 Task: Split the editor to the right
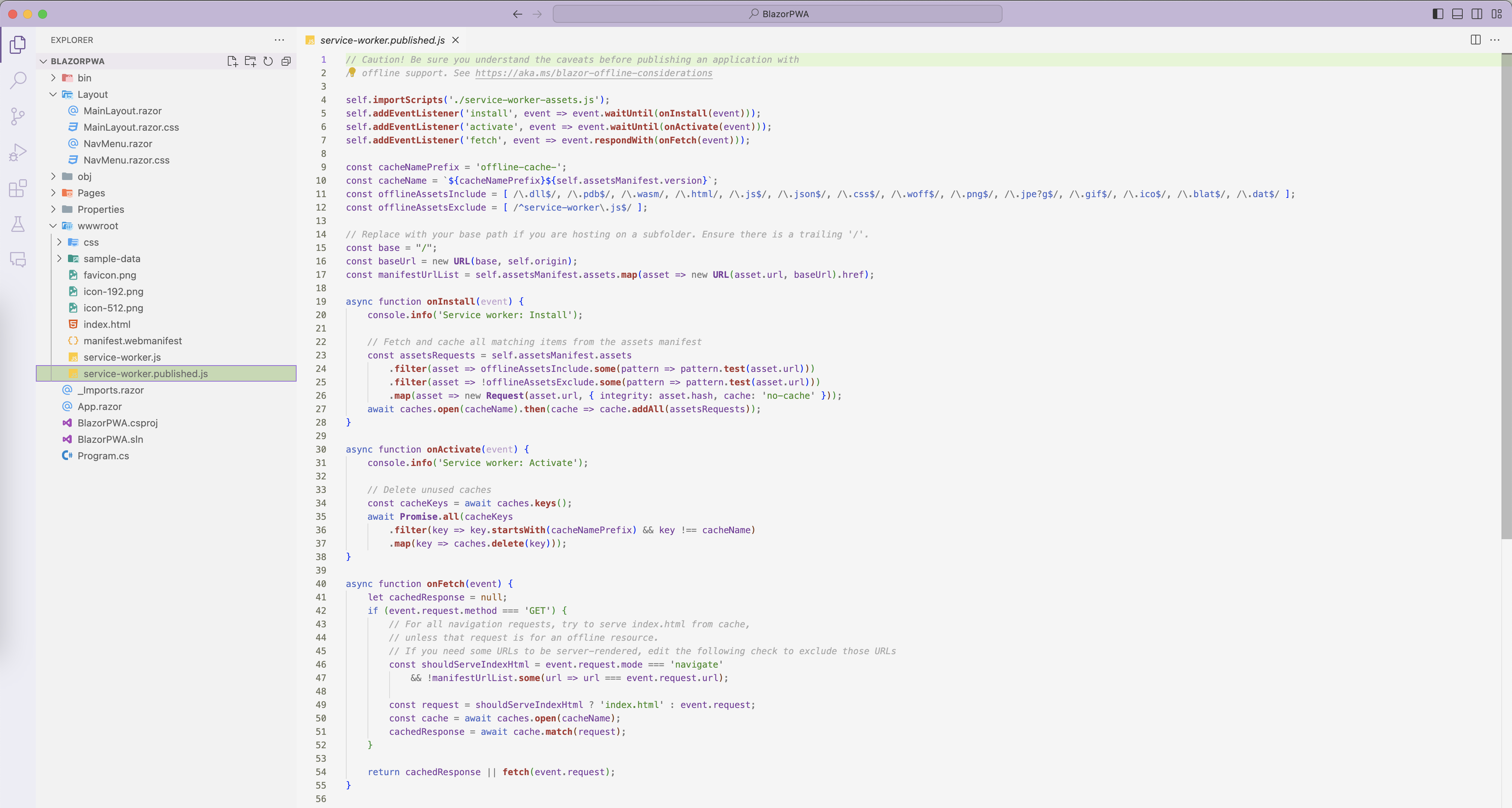point(1476,40)
